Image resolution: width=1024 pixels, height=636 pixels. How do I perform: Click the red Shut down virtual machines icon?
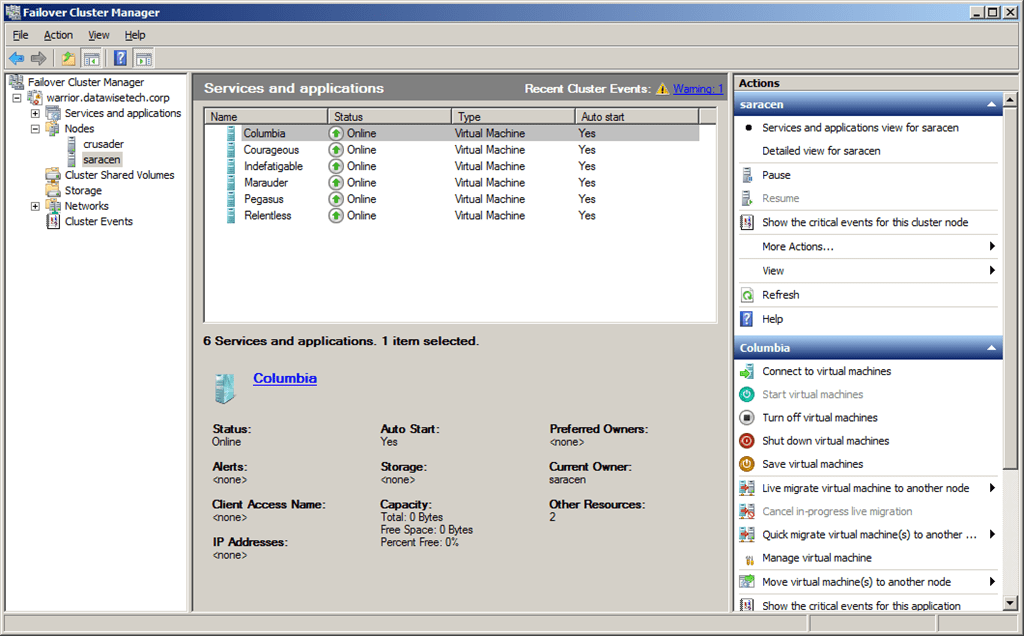coord(746,441)
